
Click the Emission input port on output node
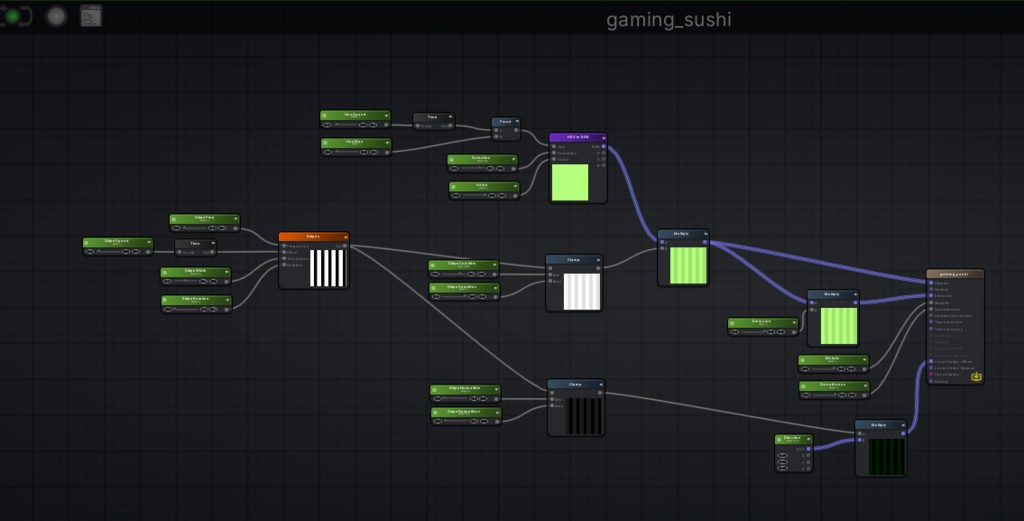tap(931, 296)
